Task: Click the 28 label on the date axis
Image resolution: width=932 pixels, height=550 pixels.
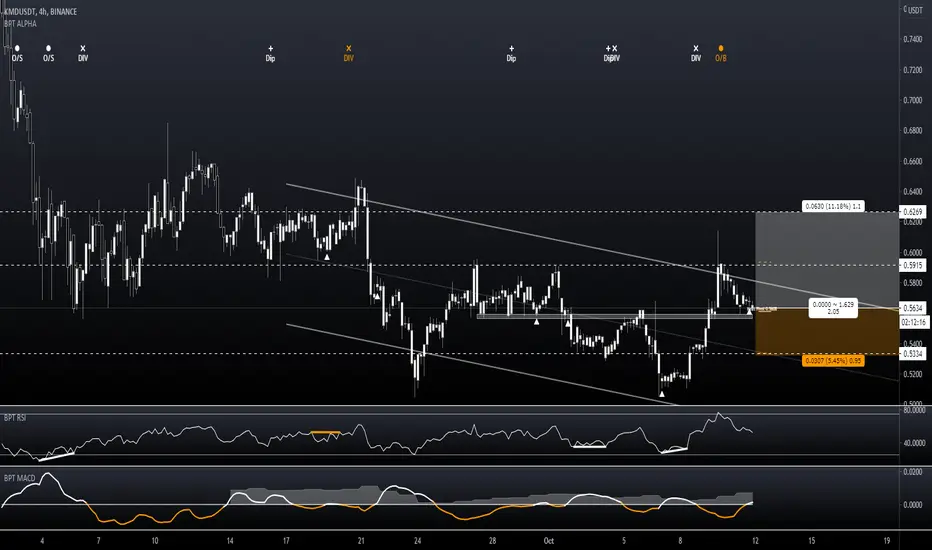Action: [492, 540]
